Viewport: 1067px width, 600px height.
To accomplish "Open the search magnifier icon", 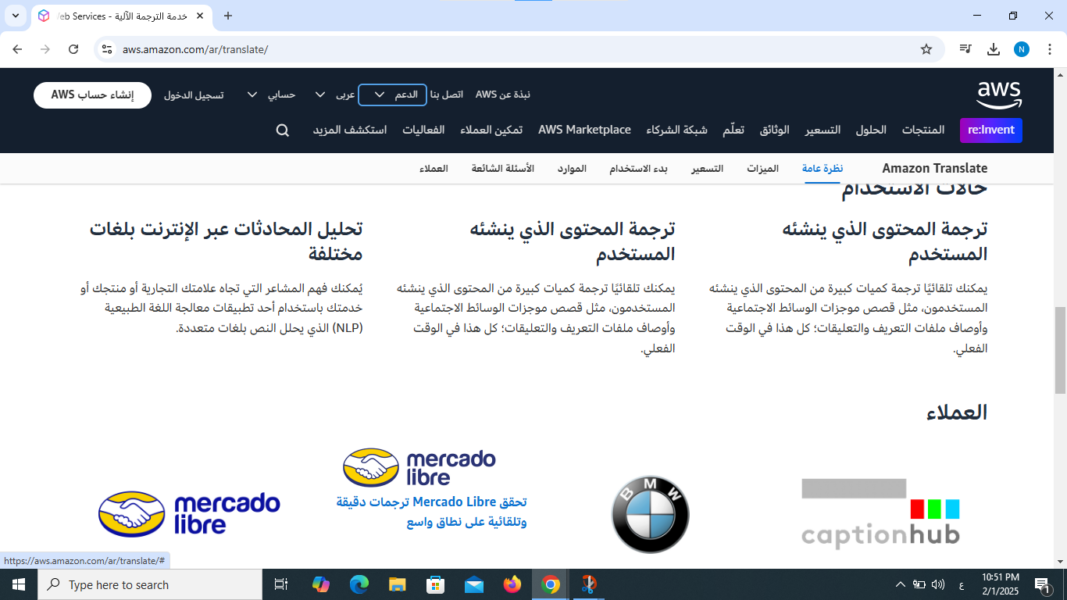I will pyautogui.click(x=282, y=130).
